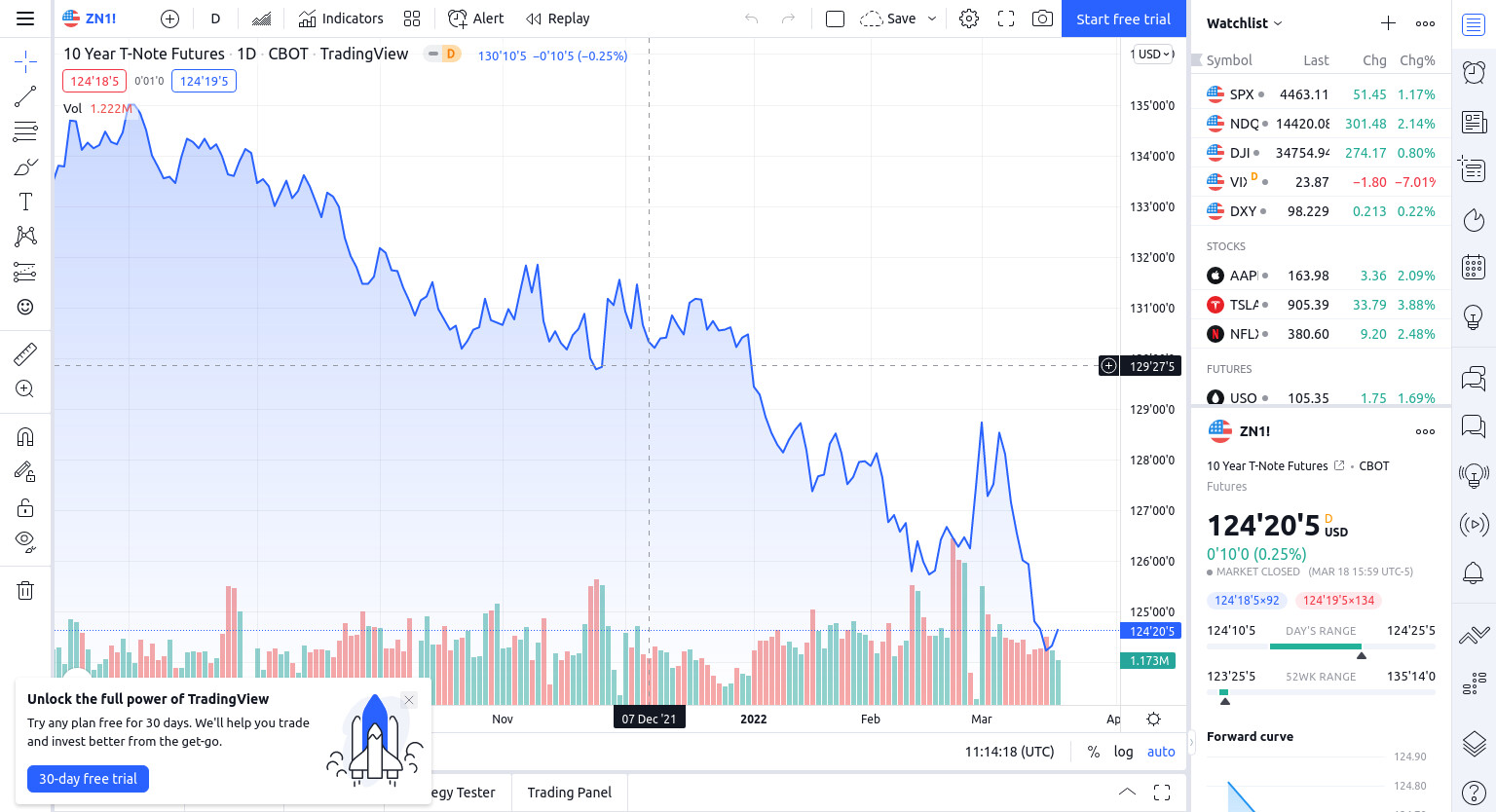Close the TradingView trial promo popup
Screen dimensions: 1496x812
(409, 700)
